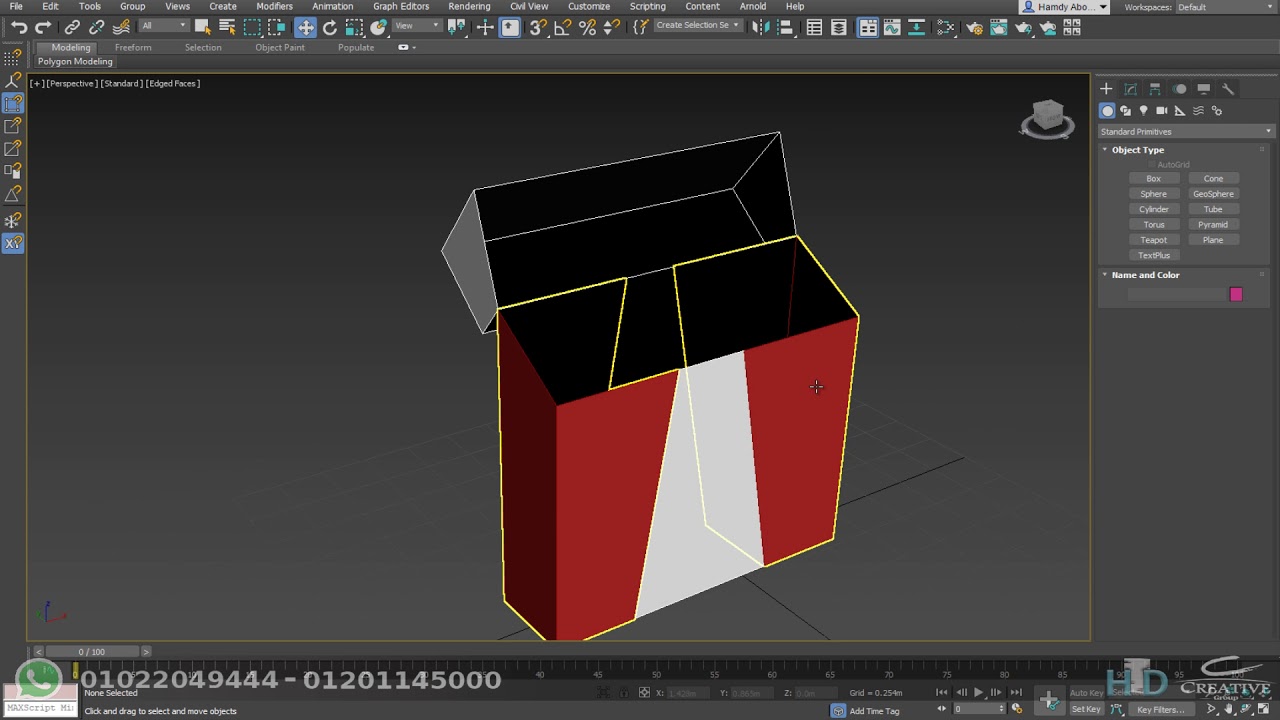Open the Modifiers menu
The height and width of the screenshot is (720, 1280).
[274, 6]
